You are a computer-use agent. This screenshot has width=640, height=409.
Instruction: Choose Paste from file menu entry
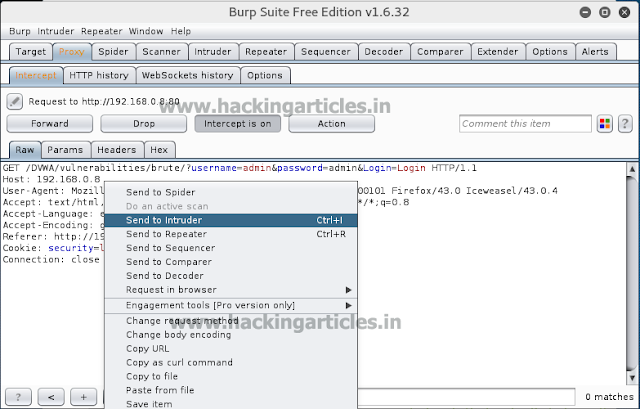coord(231,390)
